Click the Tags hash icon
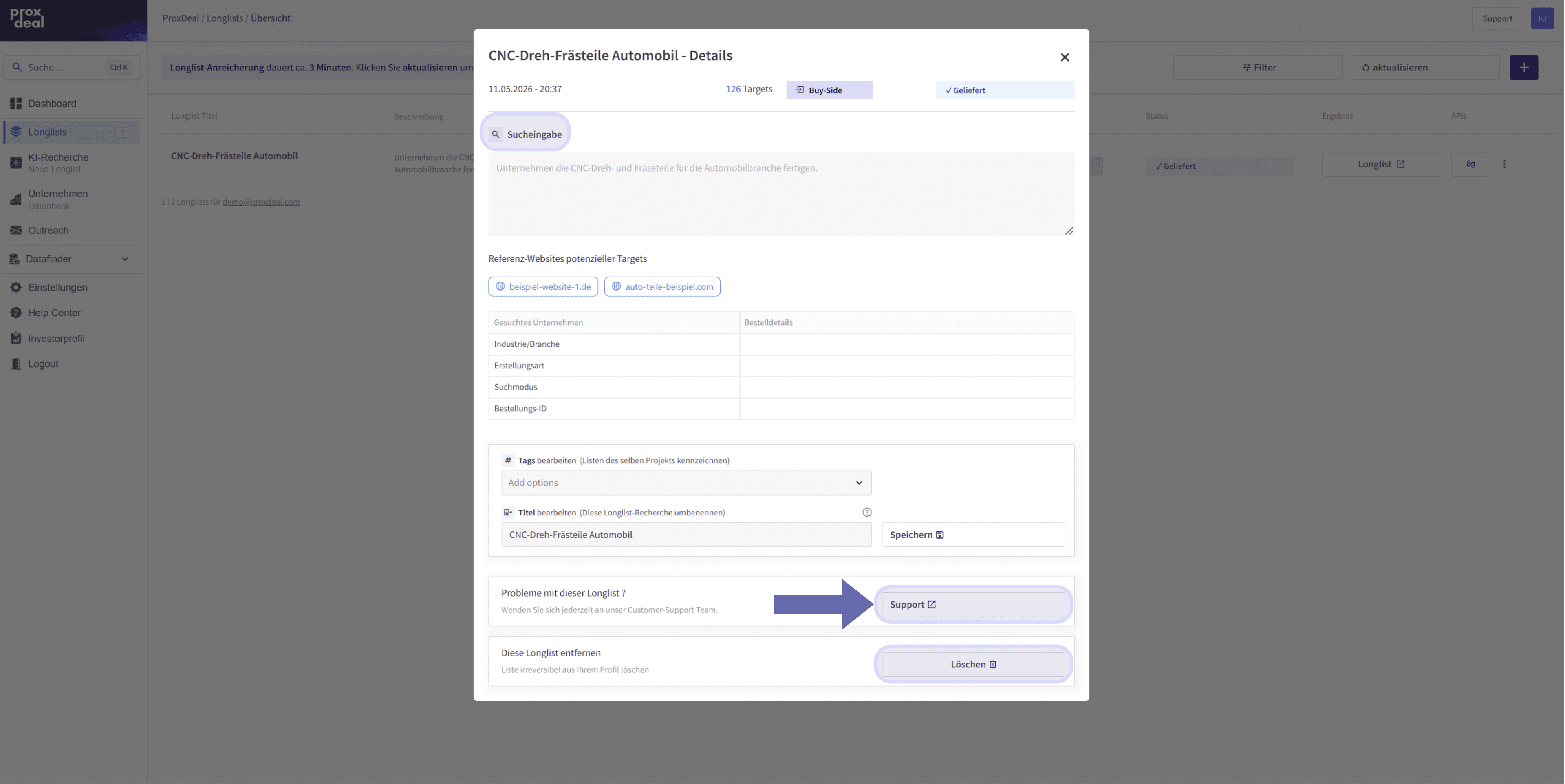Viewport: 1565px width, 784px height. (x=508, y=460)
